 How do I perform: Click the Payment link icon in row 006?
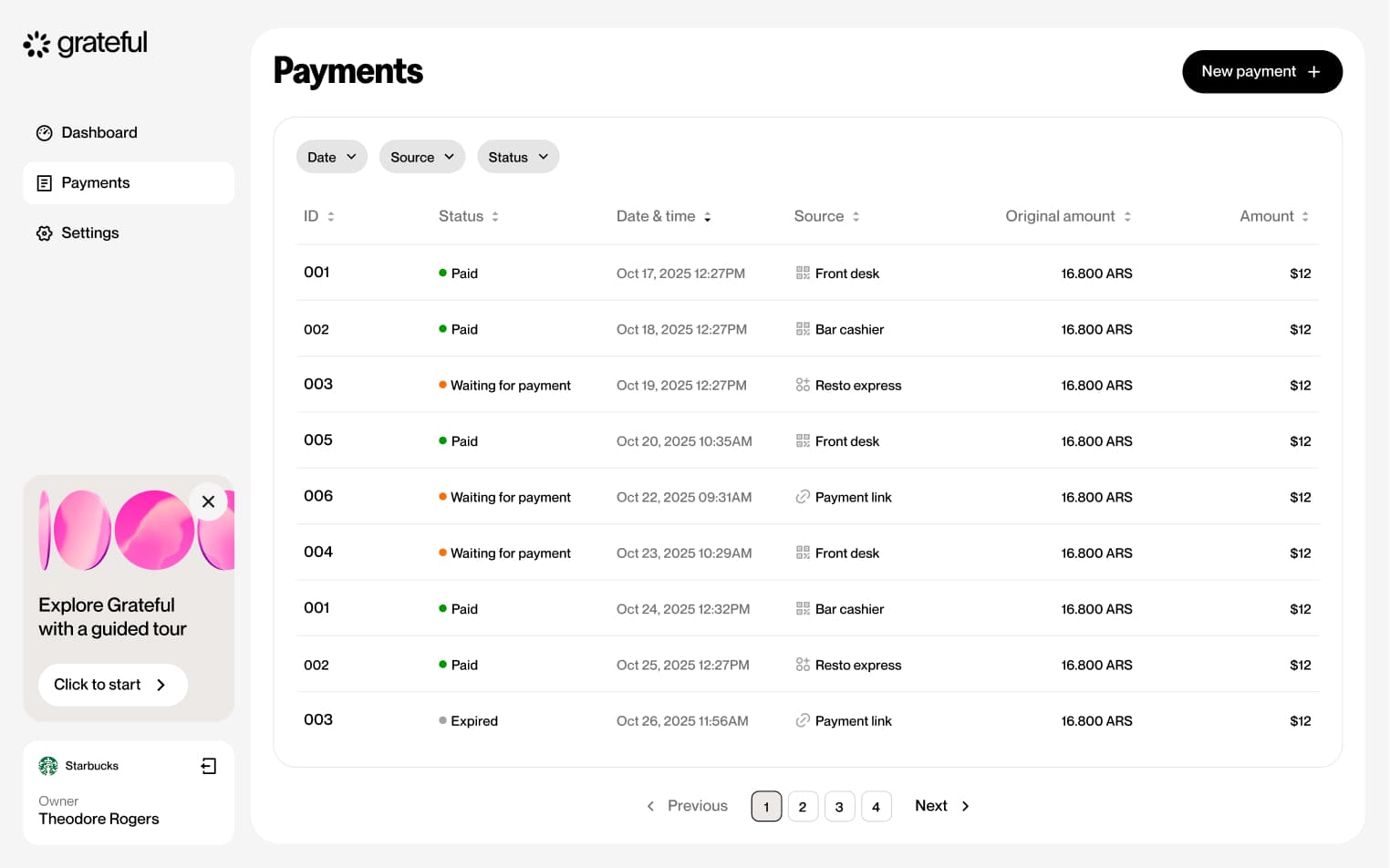(x=803, y=497)
